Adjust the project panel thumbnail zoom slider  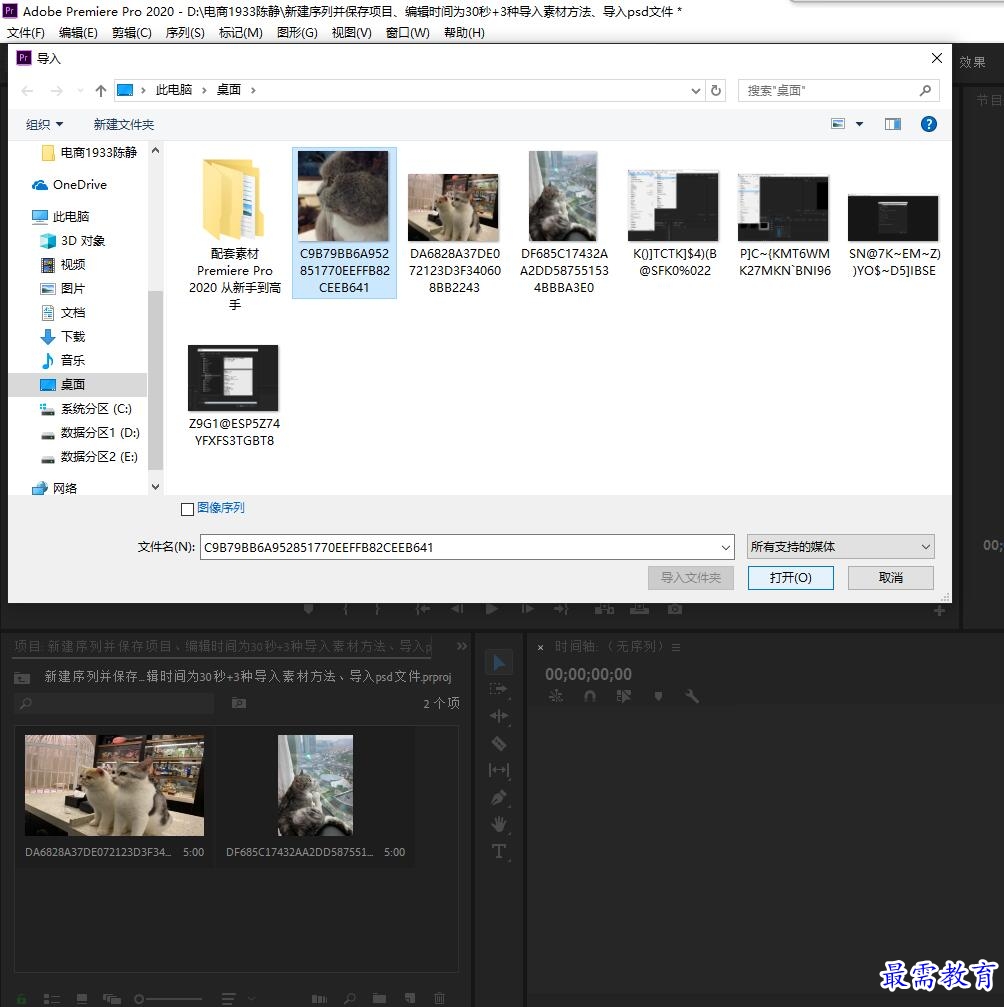tap(167, 999)
